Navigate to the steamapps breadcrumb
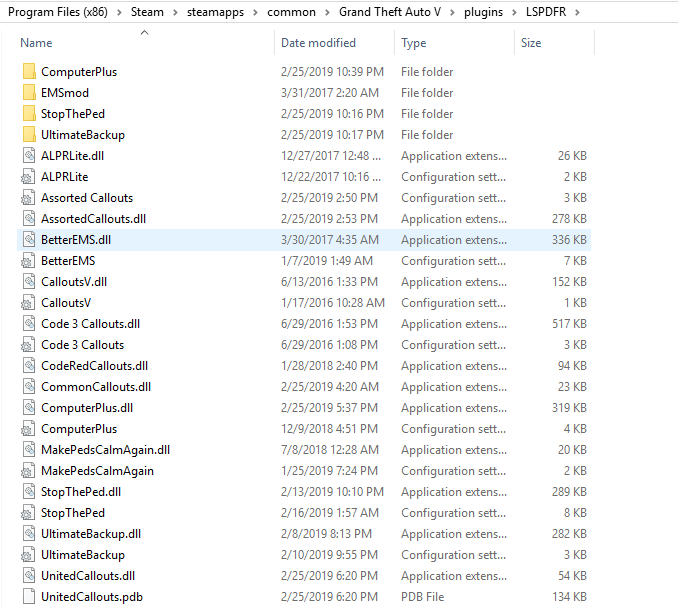This screenshot has width=678, height=608. [215, 12]
